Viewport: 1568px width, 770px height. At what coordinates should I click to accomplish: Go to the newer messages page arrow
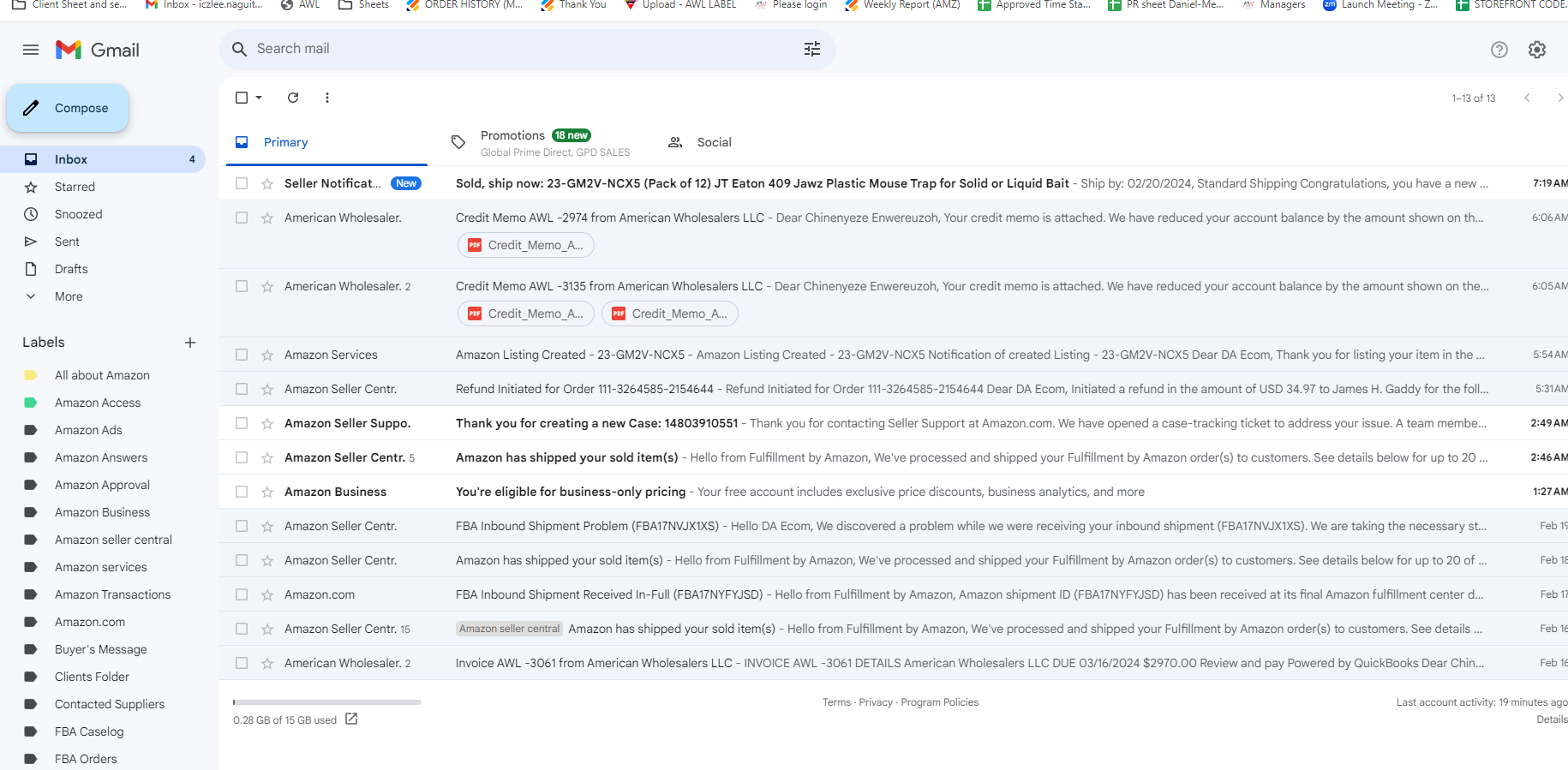pyautogui.click(x=1527, y=98)
